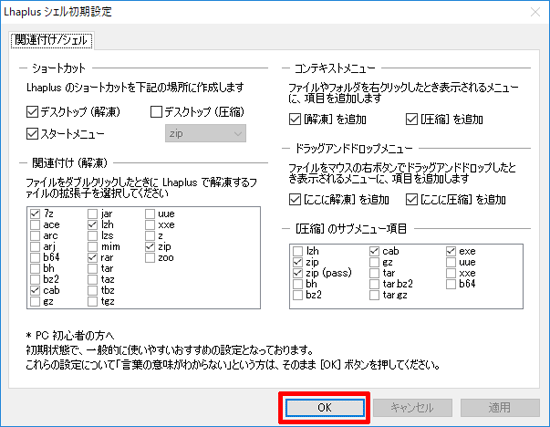Check xxe in compress submenu list
This screenshot has height=427, width=550.
451,273
